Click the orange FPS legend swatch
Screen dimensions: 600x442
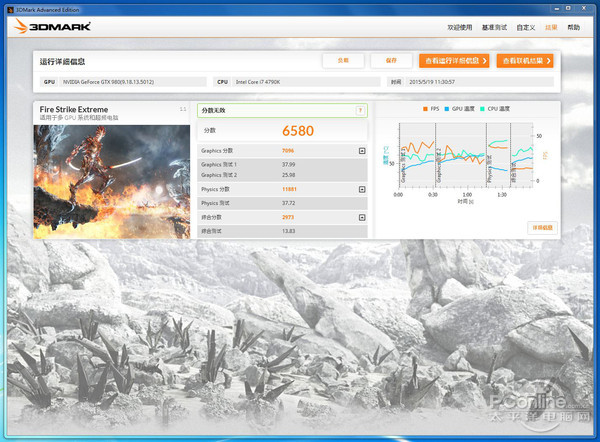click(x=425, y=109)
